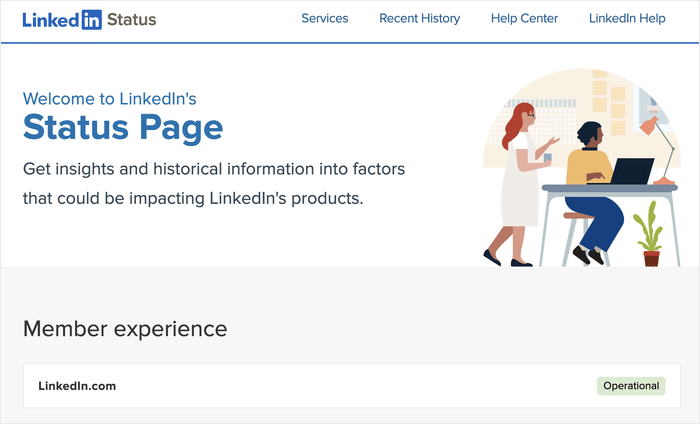Select the LinkedIn.com service row label
This screenshot has height=424, width=700.
(x=77, y=386)
